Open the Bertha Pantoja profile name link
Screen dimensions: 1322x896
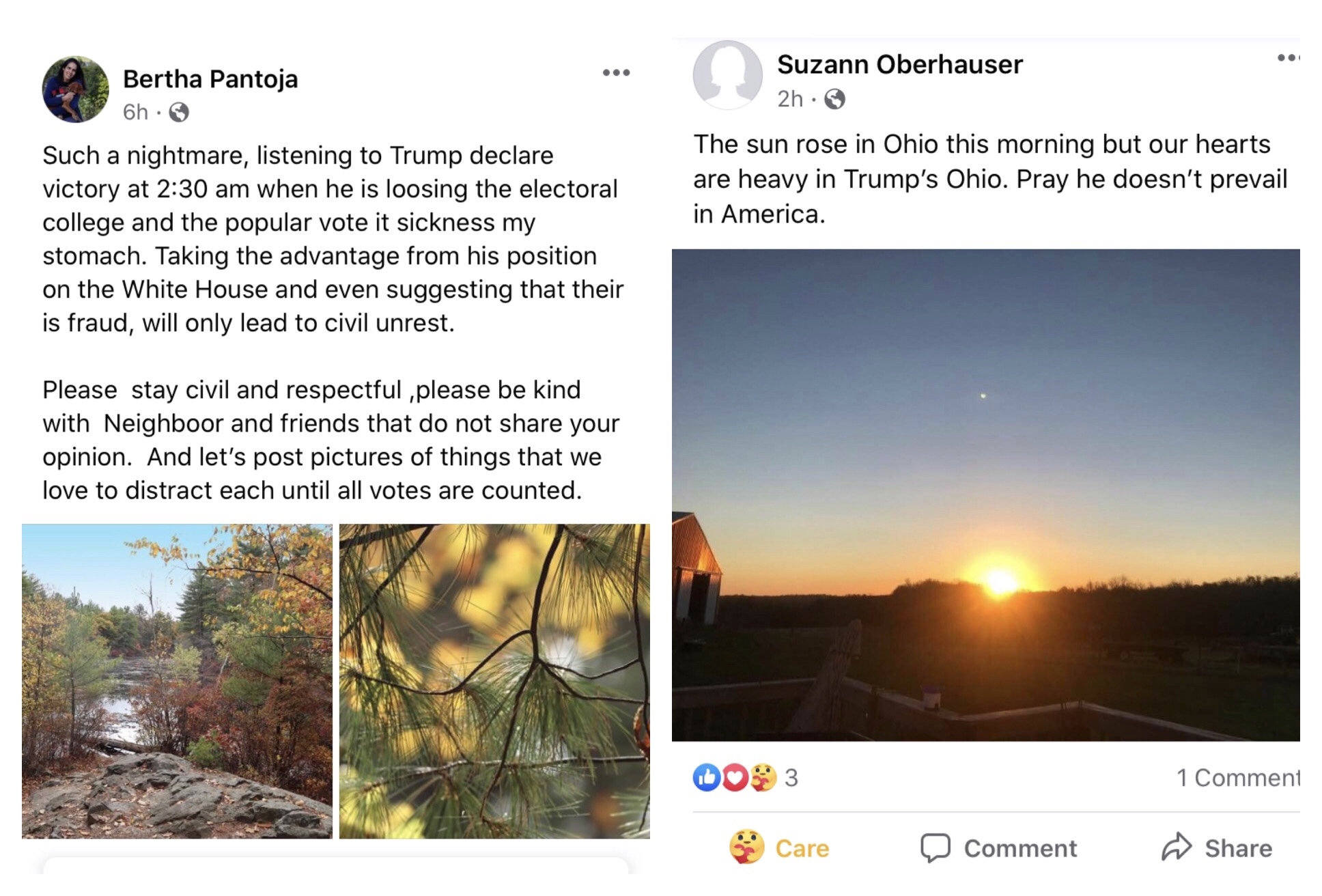(210, 79)
